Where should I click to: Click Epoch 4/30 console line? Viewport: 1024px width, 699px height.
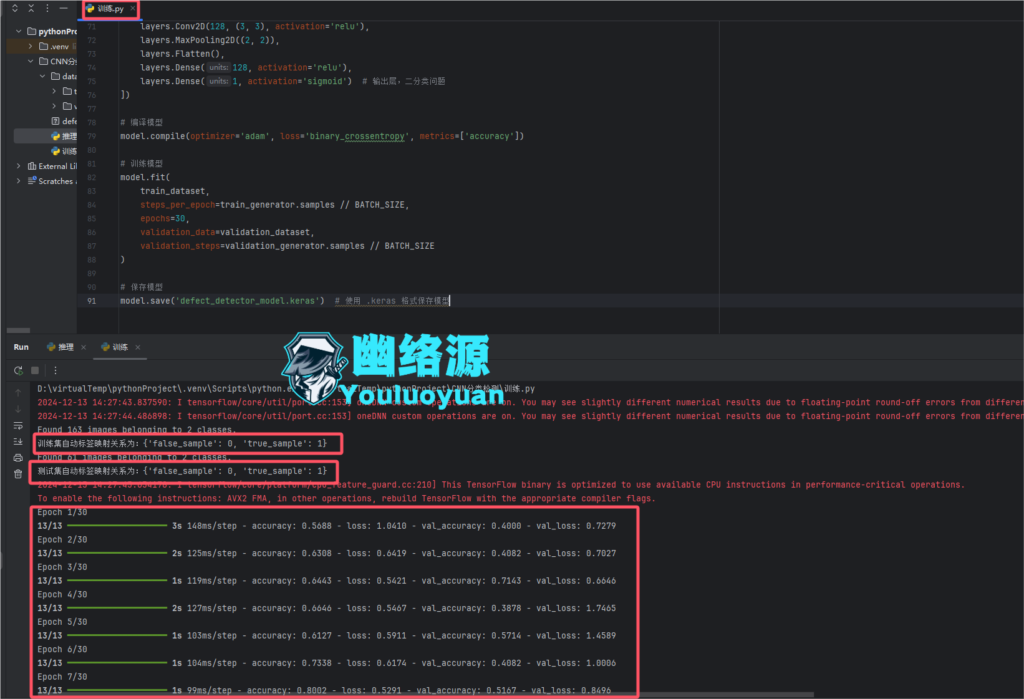click(62, 594)
